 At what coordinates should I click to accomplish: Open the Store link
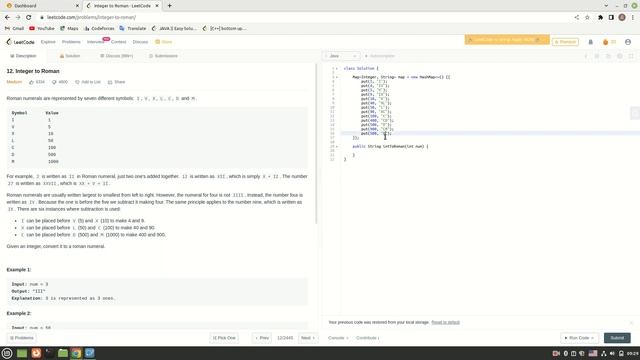click(x=164, y=42)
